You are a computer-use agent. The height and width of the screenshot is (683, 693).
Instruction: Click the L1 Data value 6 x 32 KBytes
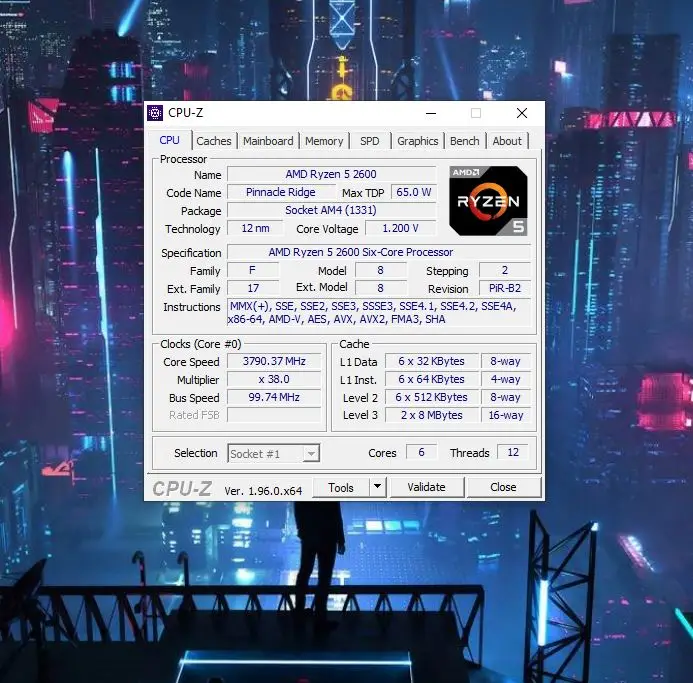(x=431, y=361)
